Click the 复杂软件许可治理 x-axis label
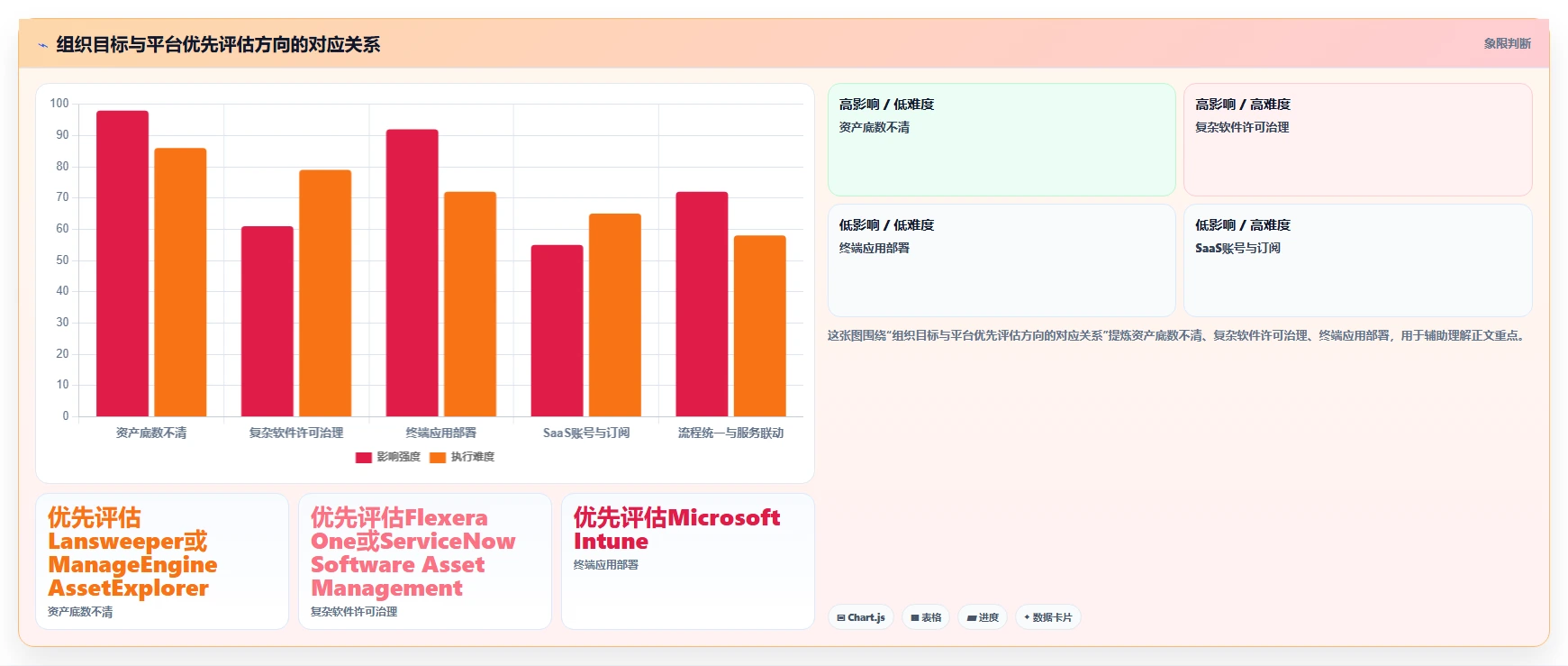The width and height of the screenshot is (1568, 666). (296, 433)
